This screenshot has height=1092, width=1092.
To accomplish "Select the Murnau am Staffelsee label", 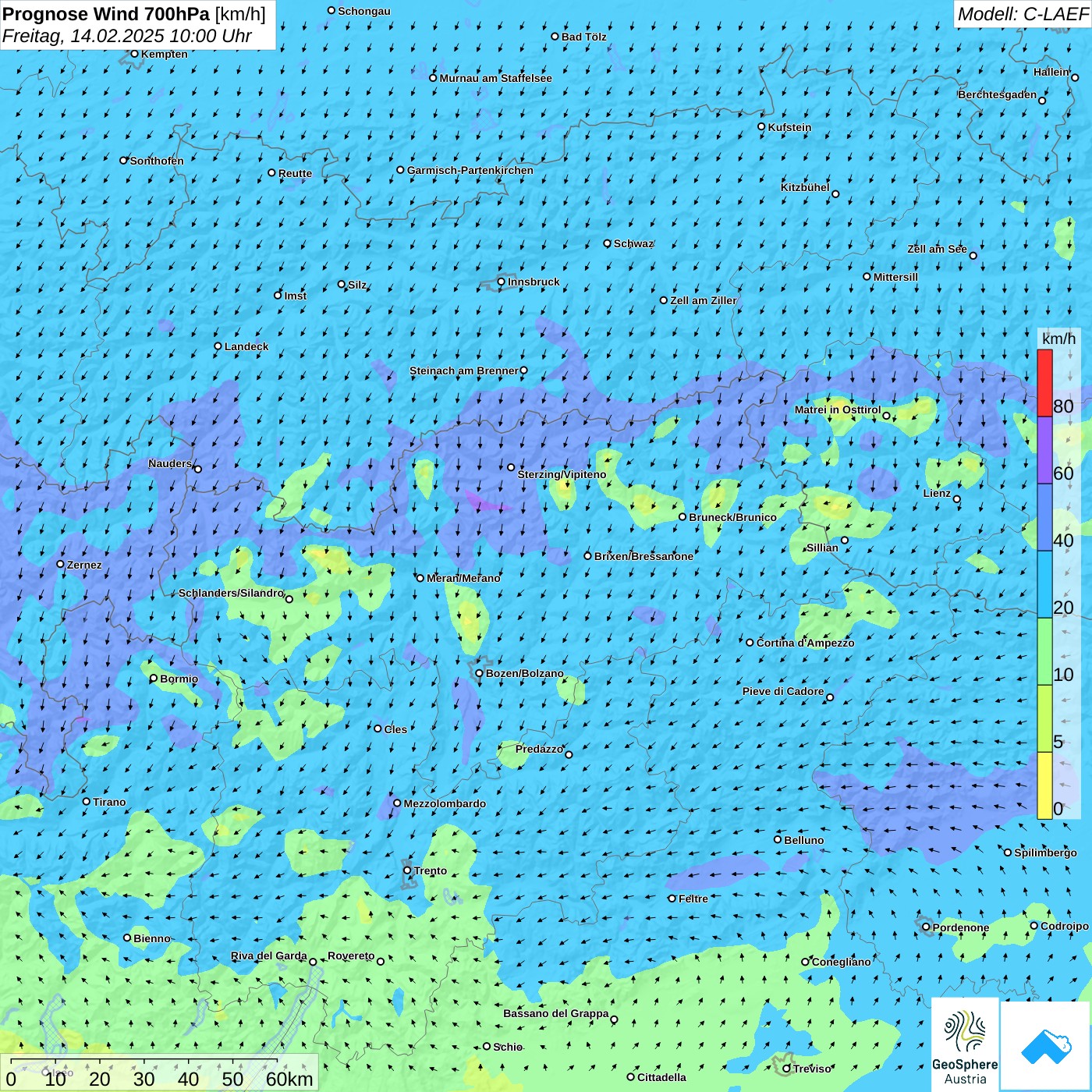I will (496, 78).
